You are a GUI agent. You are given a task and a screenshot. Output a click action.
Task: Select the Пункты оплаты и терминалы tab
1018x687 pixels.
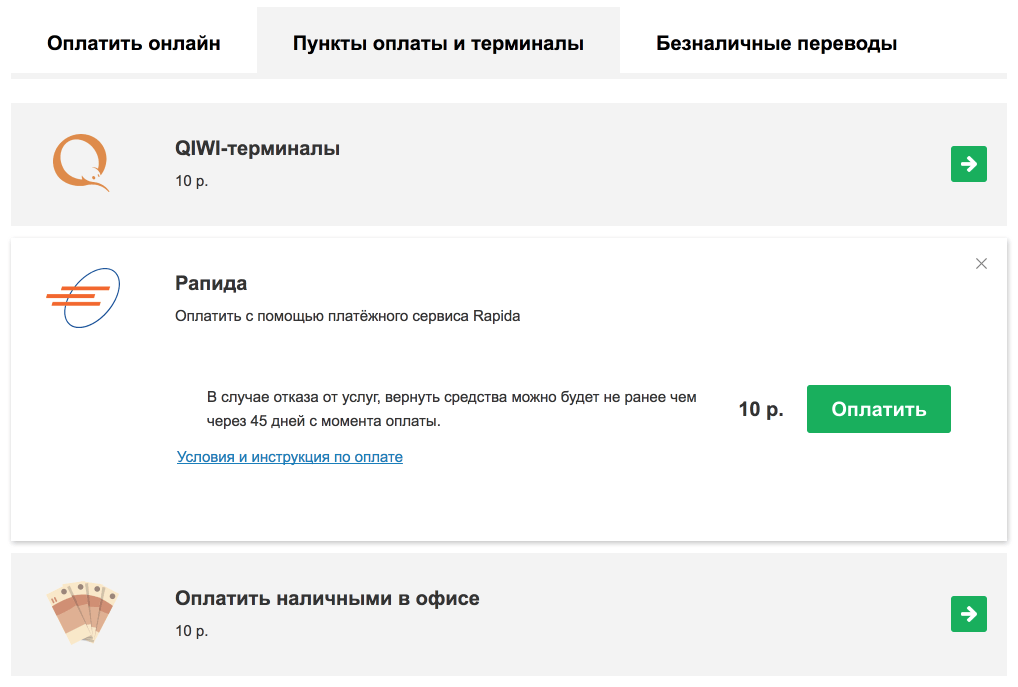coord(438,43)
